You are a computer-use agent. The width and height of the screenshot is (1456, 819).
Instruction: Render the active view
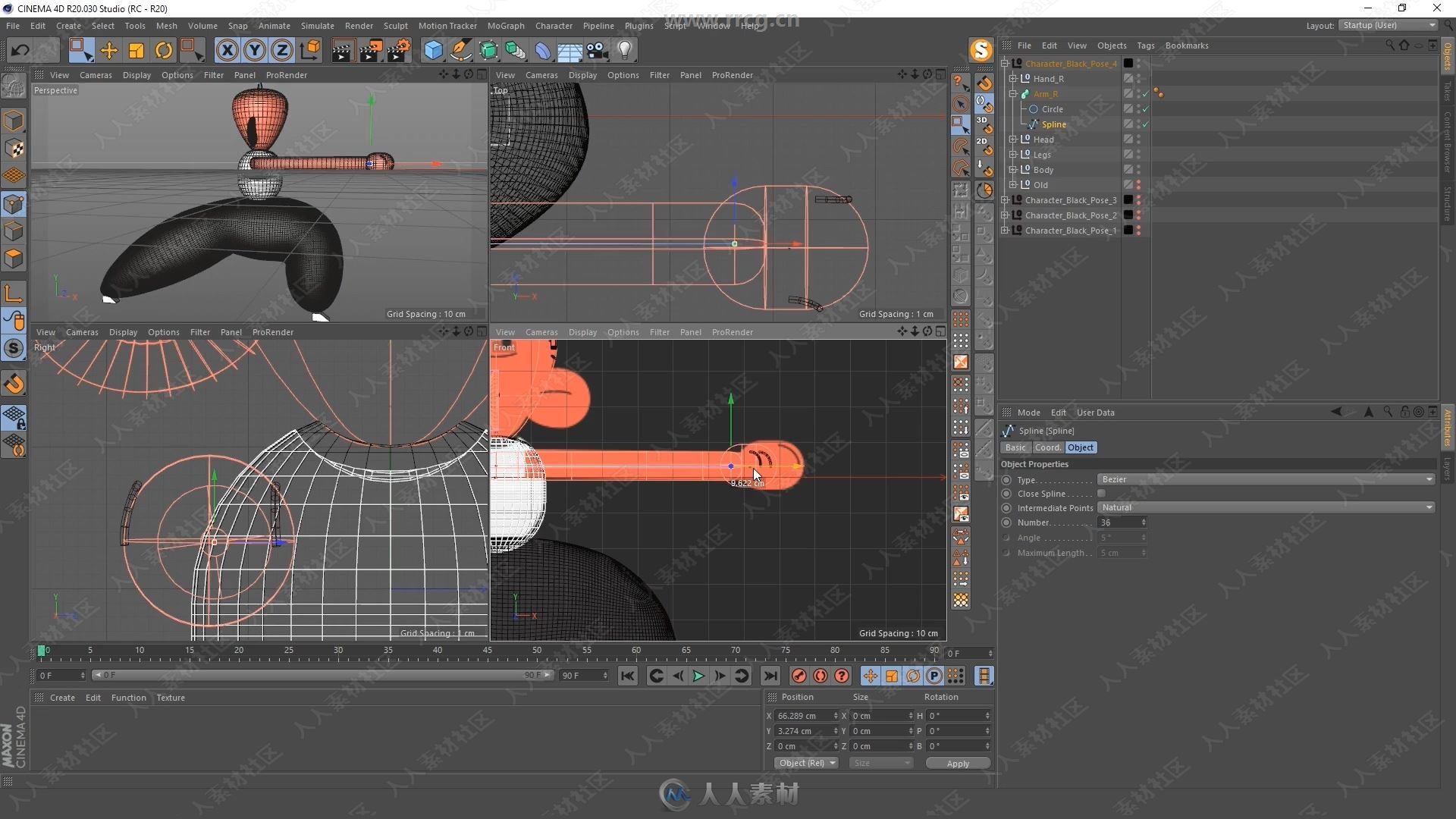coord(342,51)
